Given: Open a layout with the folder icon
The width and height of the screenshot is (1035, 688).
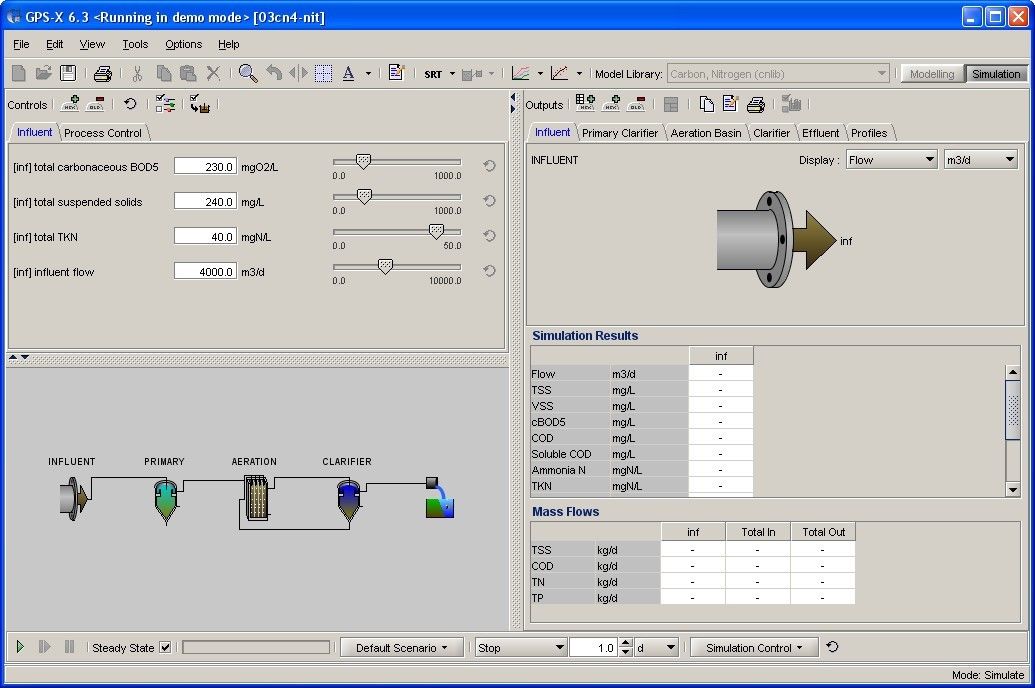Looking at the screenshot, I should tap(44, 73).
